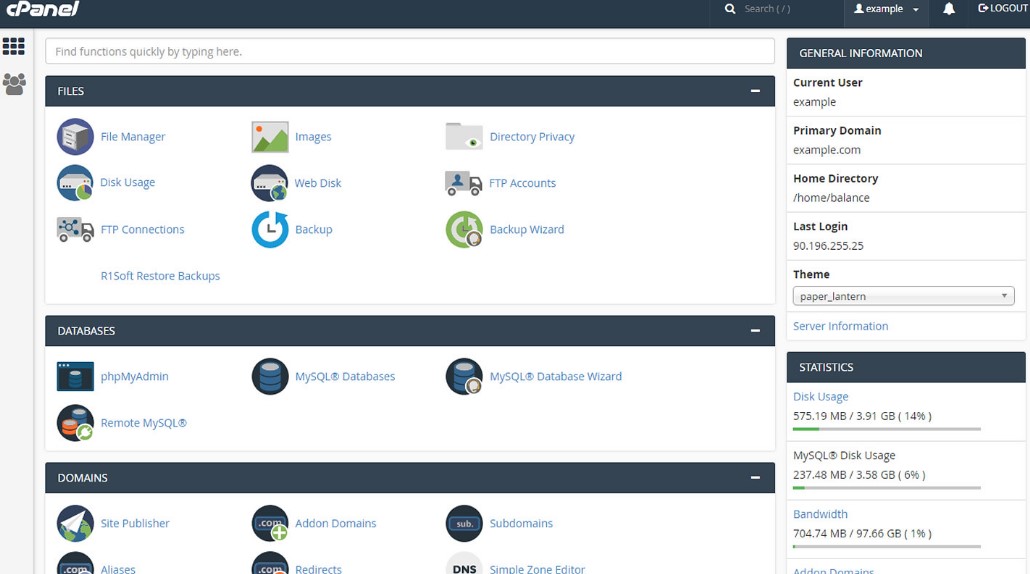Open the example user menu

(x=885, y=9)
